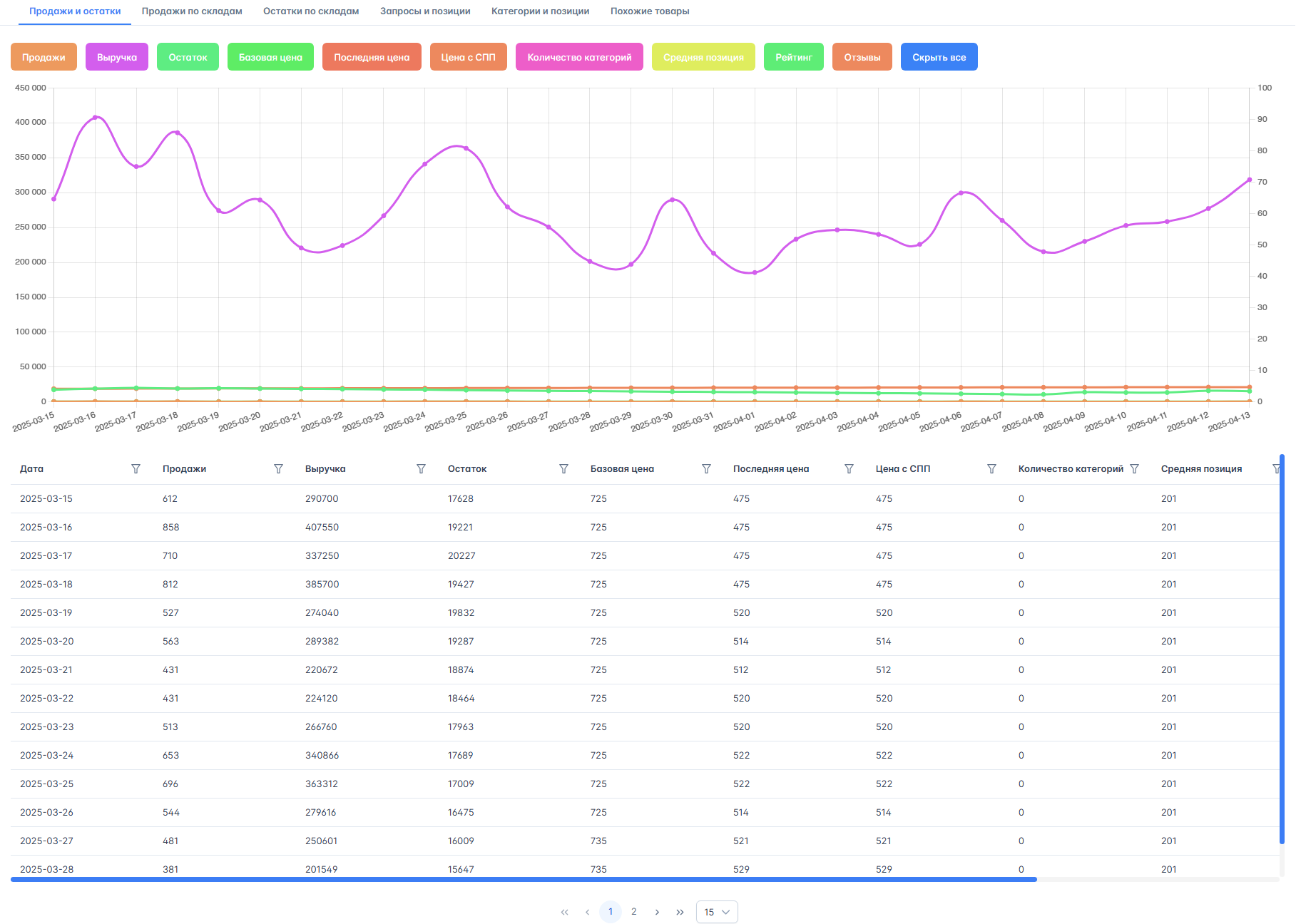Click filter icon for Базовая цена column
1296x924 pixels.
(x=706, y=468)
